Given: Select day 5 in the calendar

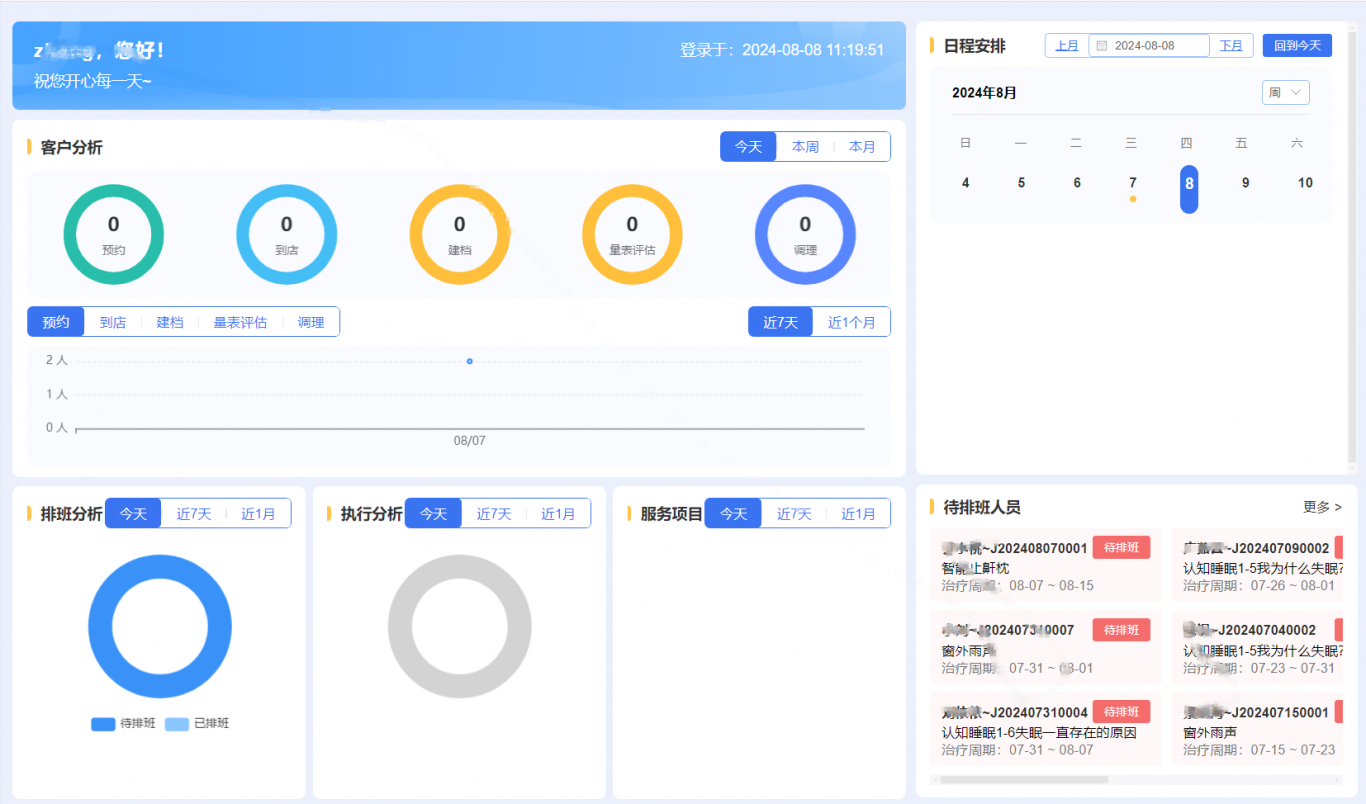Looking at the screenshot, I should [x=1021, y=183].
